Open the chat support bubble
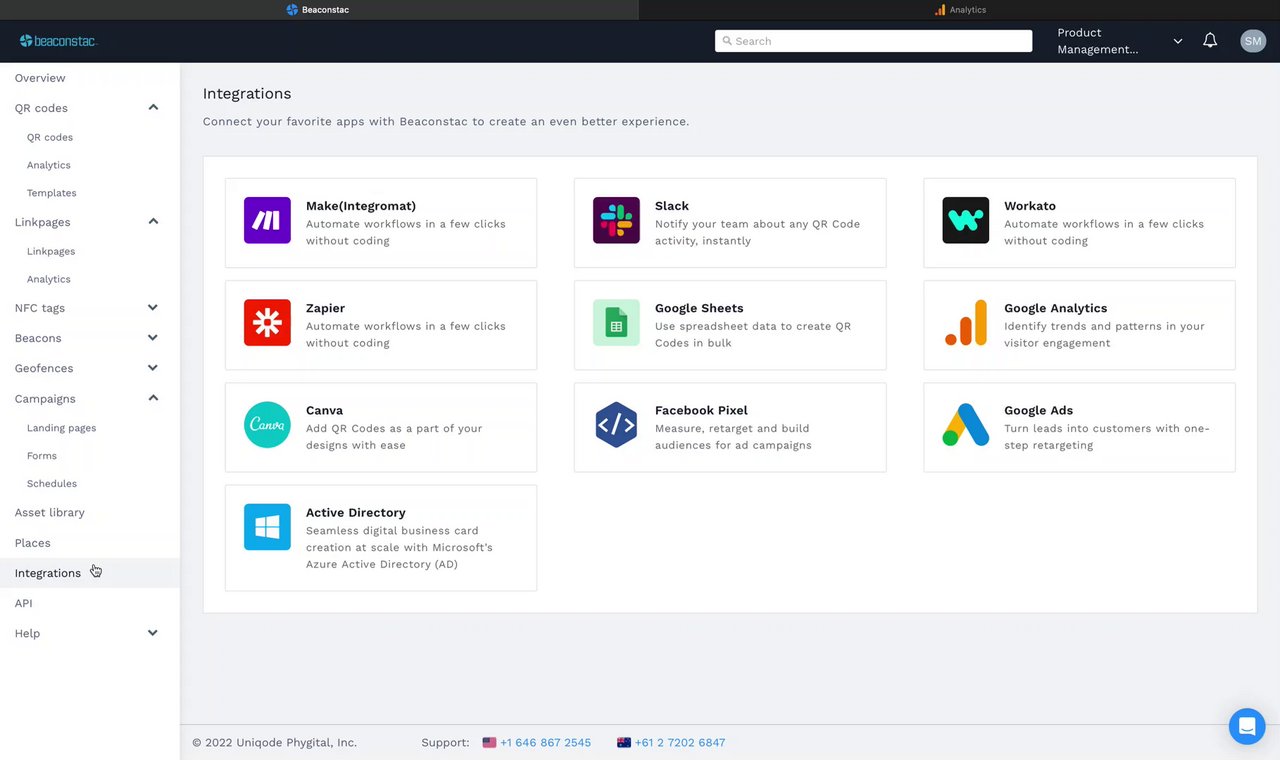Screen dimensions: 1280x760 (1247, 727)
